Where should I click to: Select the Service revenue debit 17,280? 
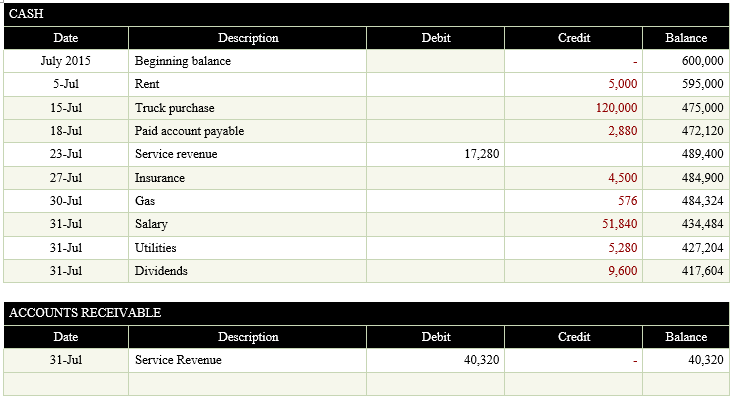tap(435, 154)
